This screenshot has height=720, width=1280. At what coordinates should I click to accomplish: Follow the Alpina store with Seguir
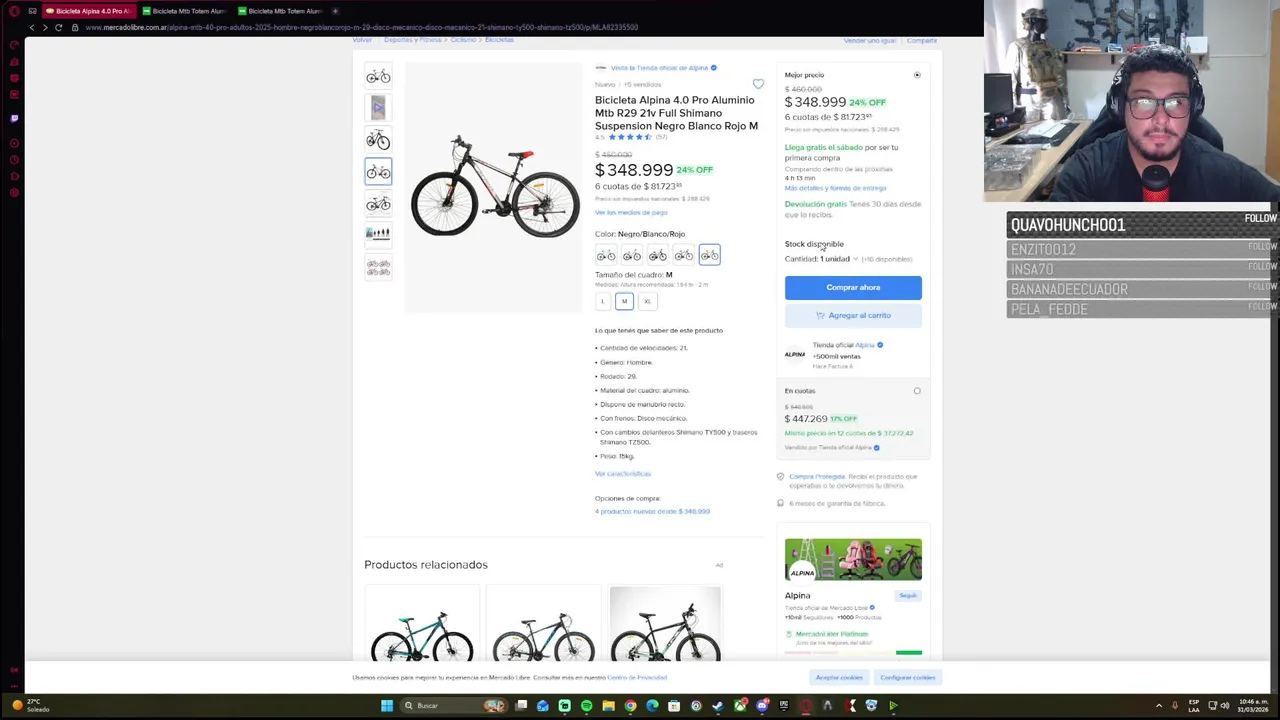(908, 596)
